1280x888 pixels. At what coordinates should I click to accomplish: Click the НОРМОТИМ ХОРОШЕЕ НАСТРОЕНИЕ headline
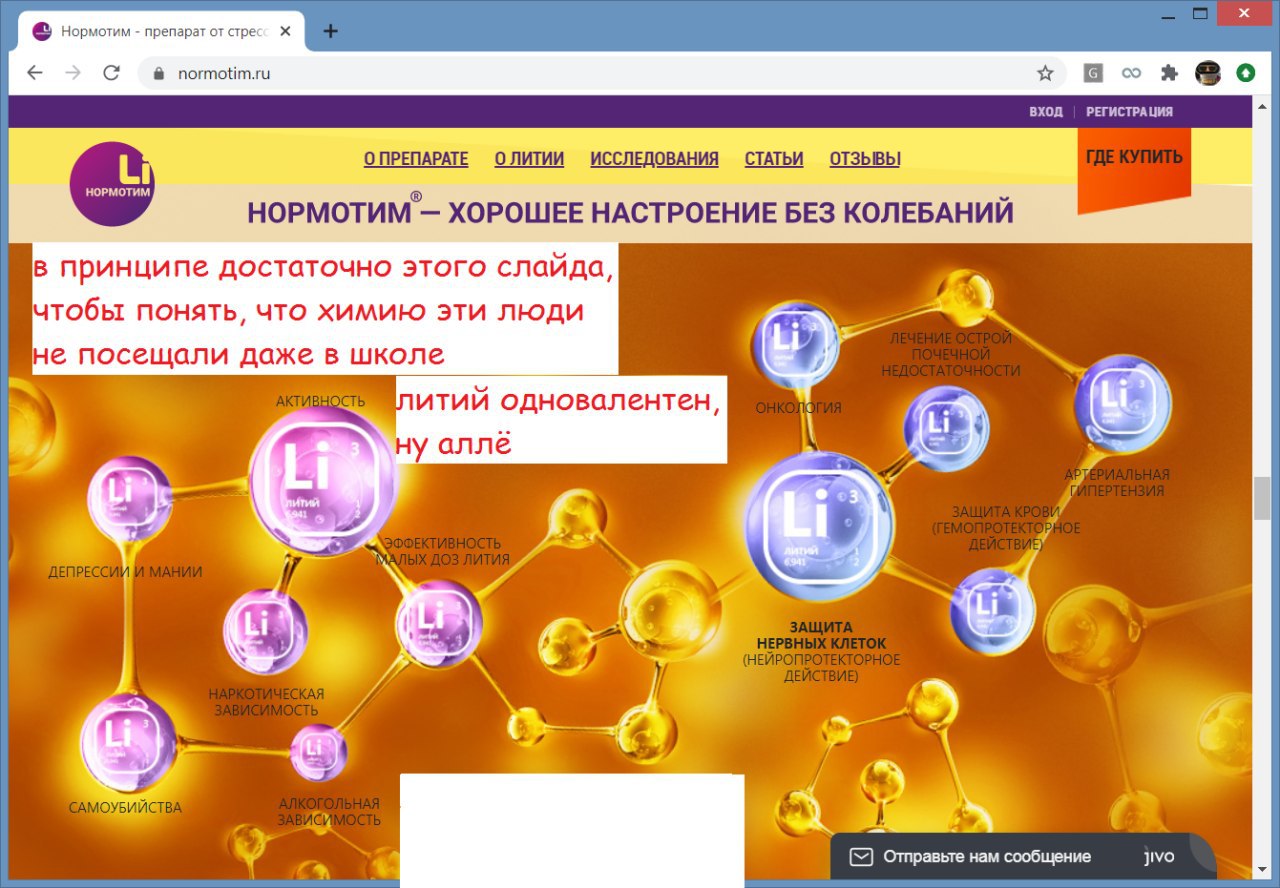pyautogui.click(x=630, y=212)
